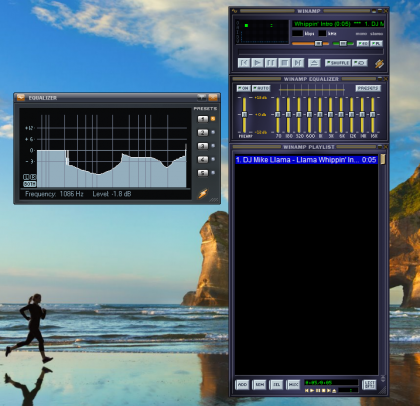
Task: Click the 12K band slider
Action: coord(351,115)
